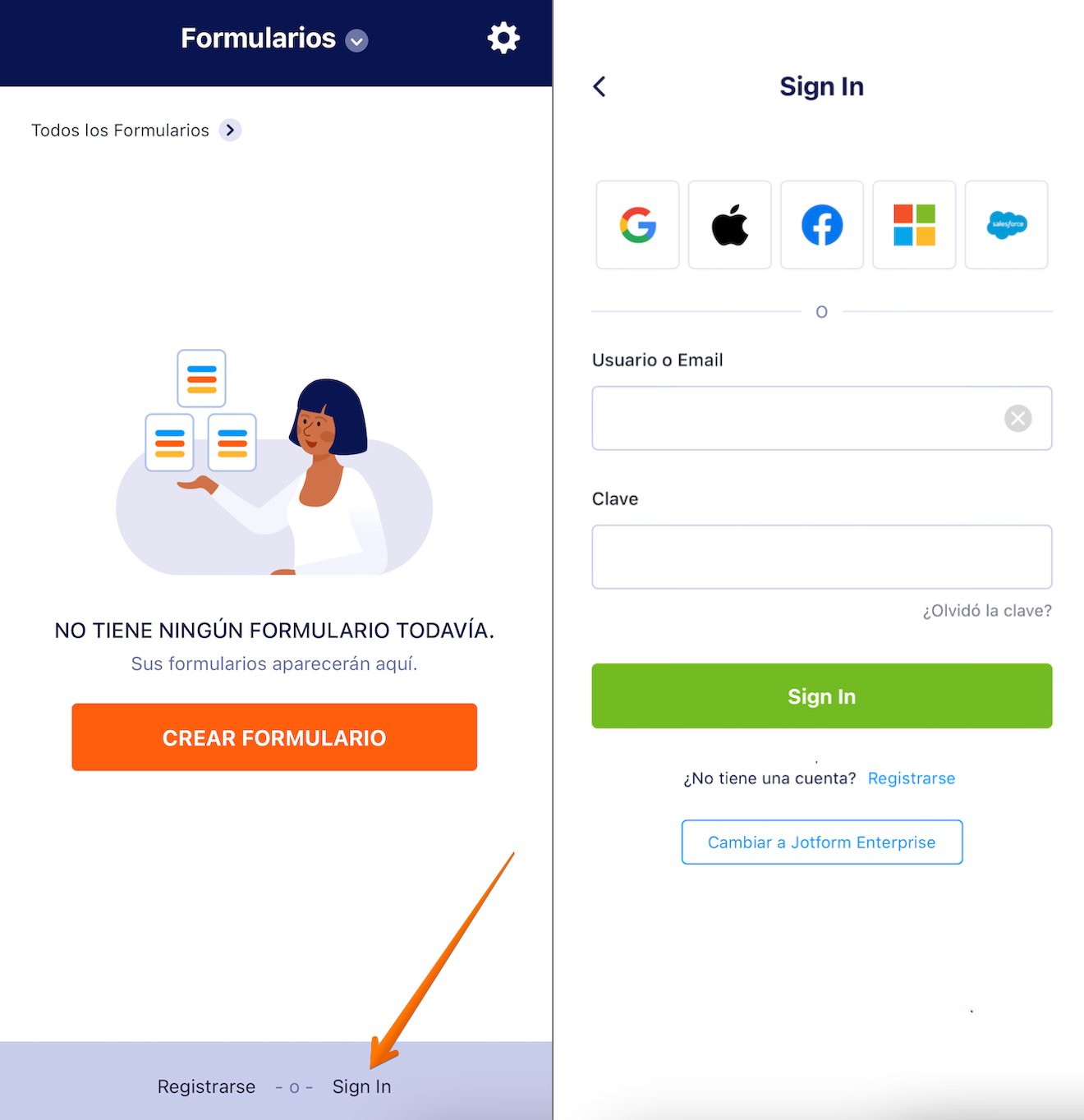This screenshot has width=1084, height=1120.
Task: Expand the Formularios header dropdown
Action: click(x=356, y=40)
